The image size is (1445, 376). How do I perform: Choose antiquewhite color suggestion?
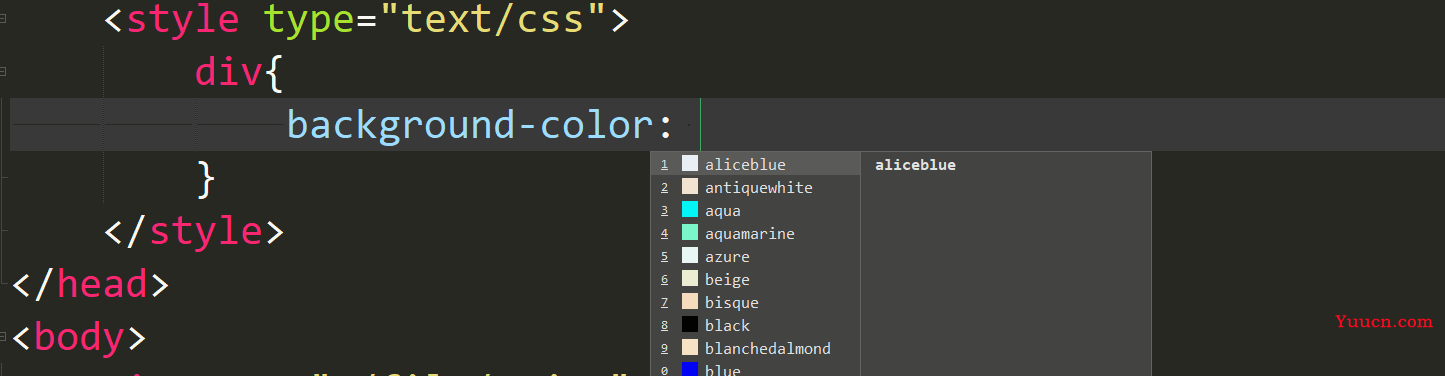tap(755, 187)
